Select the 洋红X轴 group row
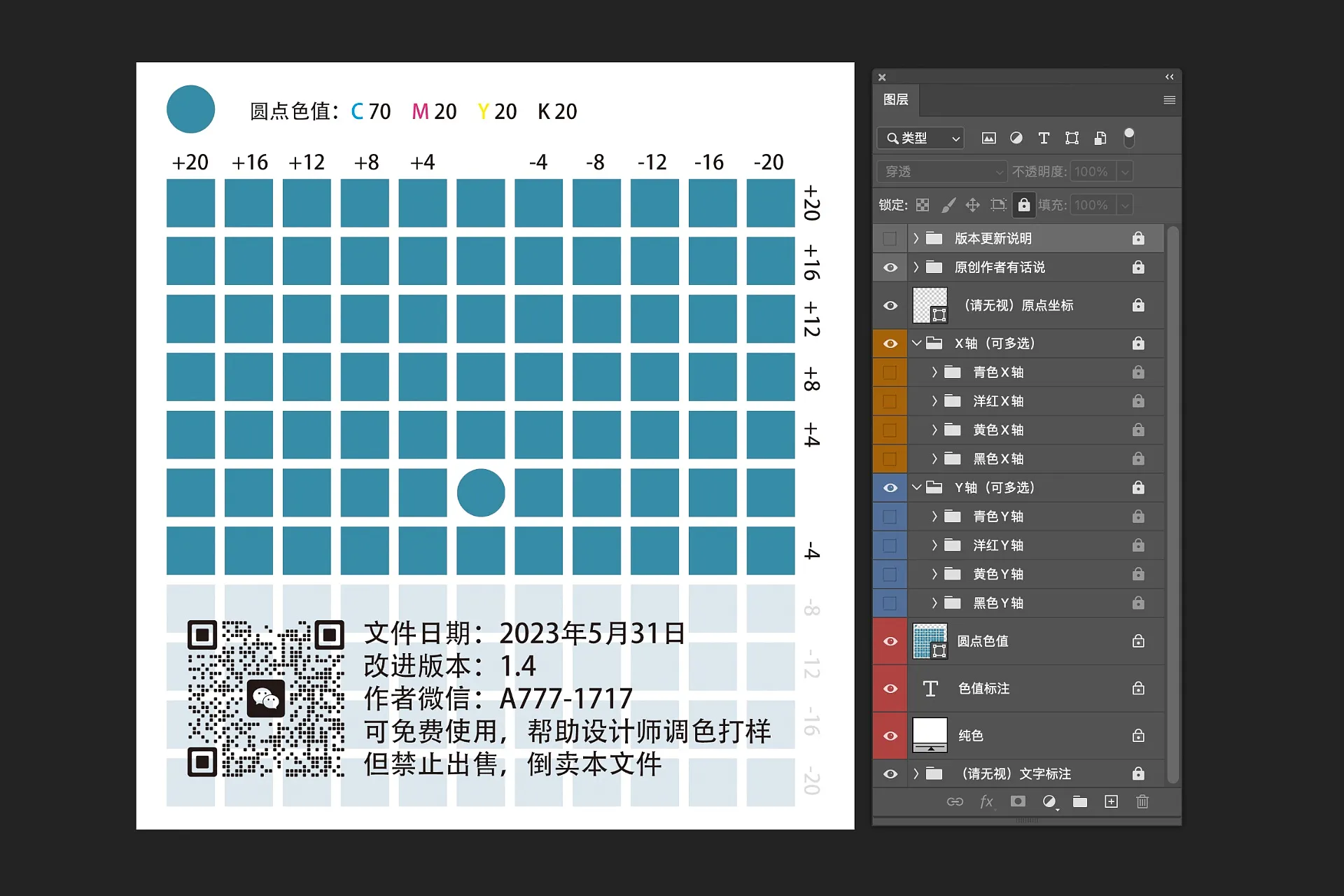 1036,401
